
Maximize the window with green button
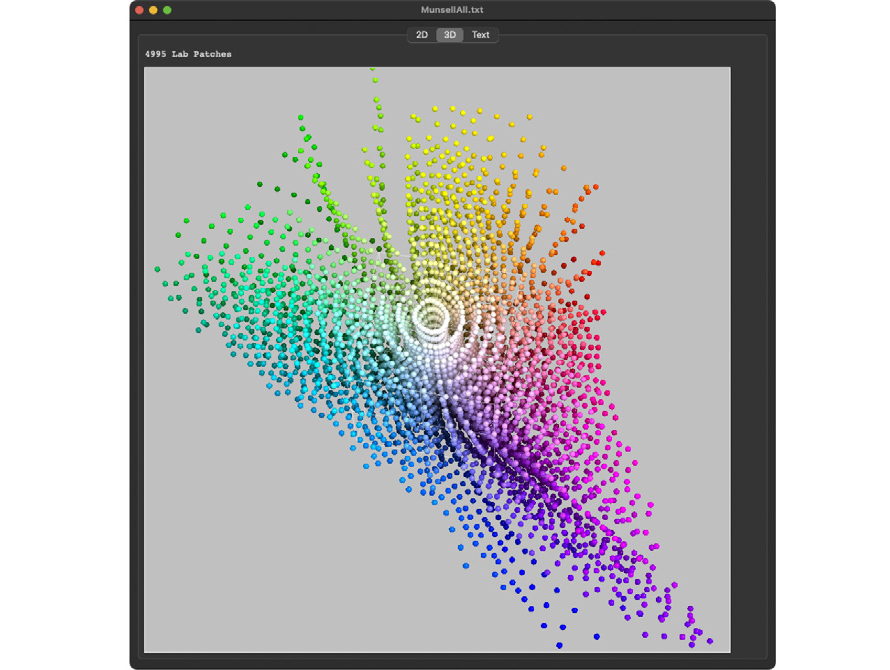pyautogui.click(x=167, y=10)
